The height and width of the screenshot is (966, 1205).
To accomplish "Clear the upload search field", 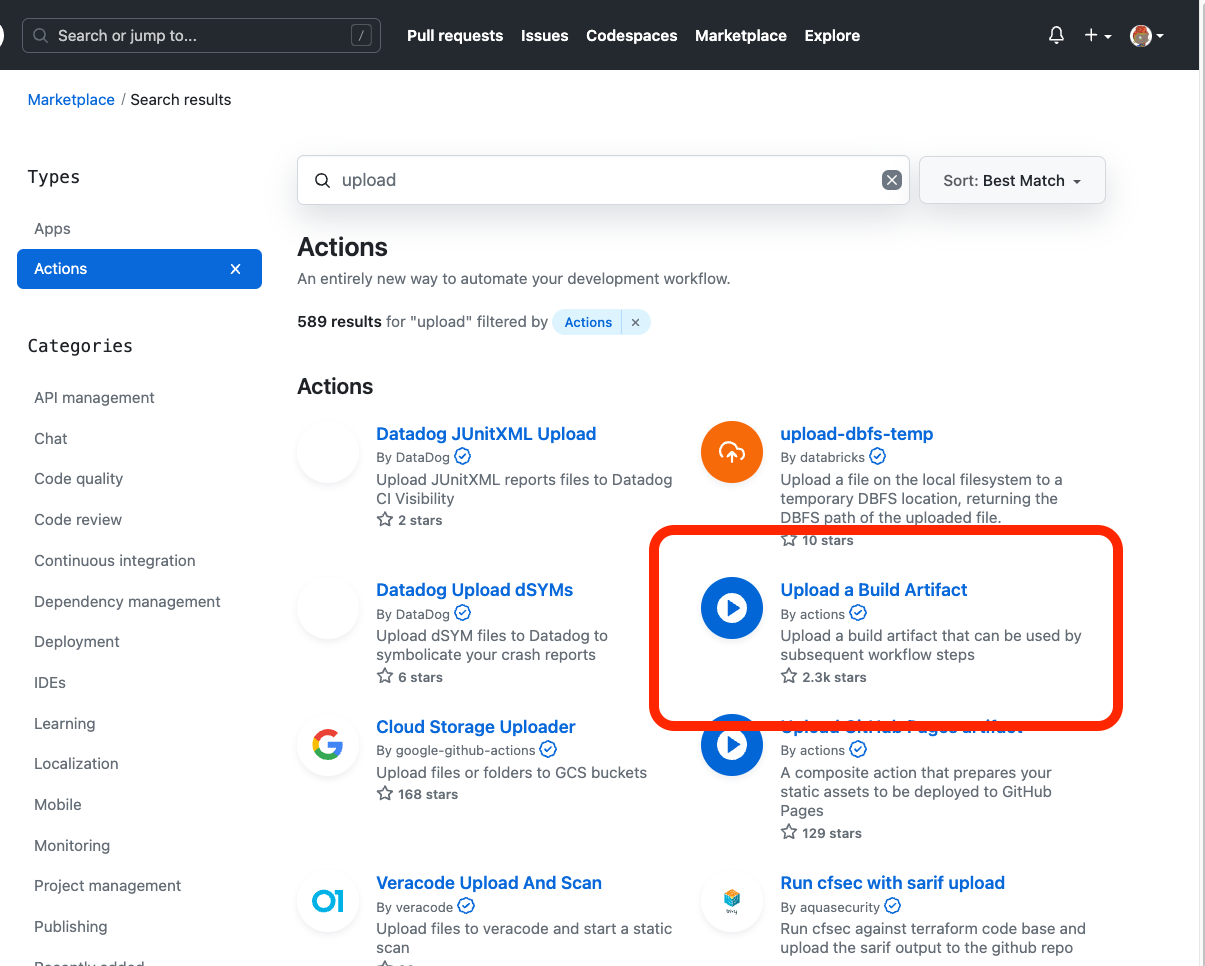I will pyautogui.click(x=891, y=180).
